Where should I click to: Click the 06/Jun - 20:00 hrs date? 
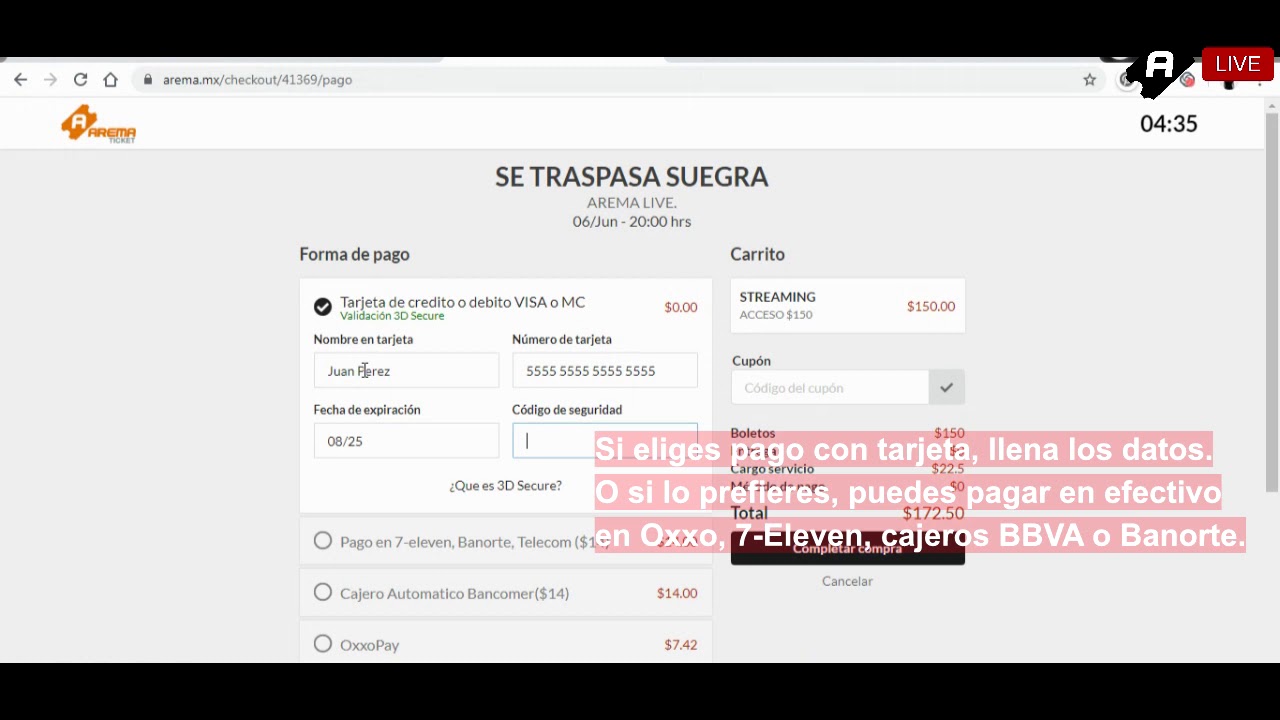click(x=632, y=222)
